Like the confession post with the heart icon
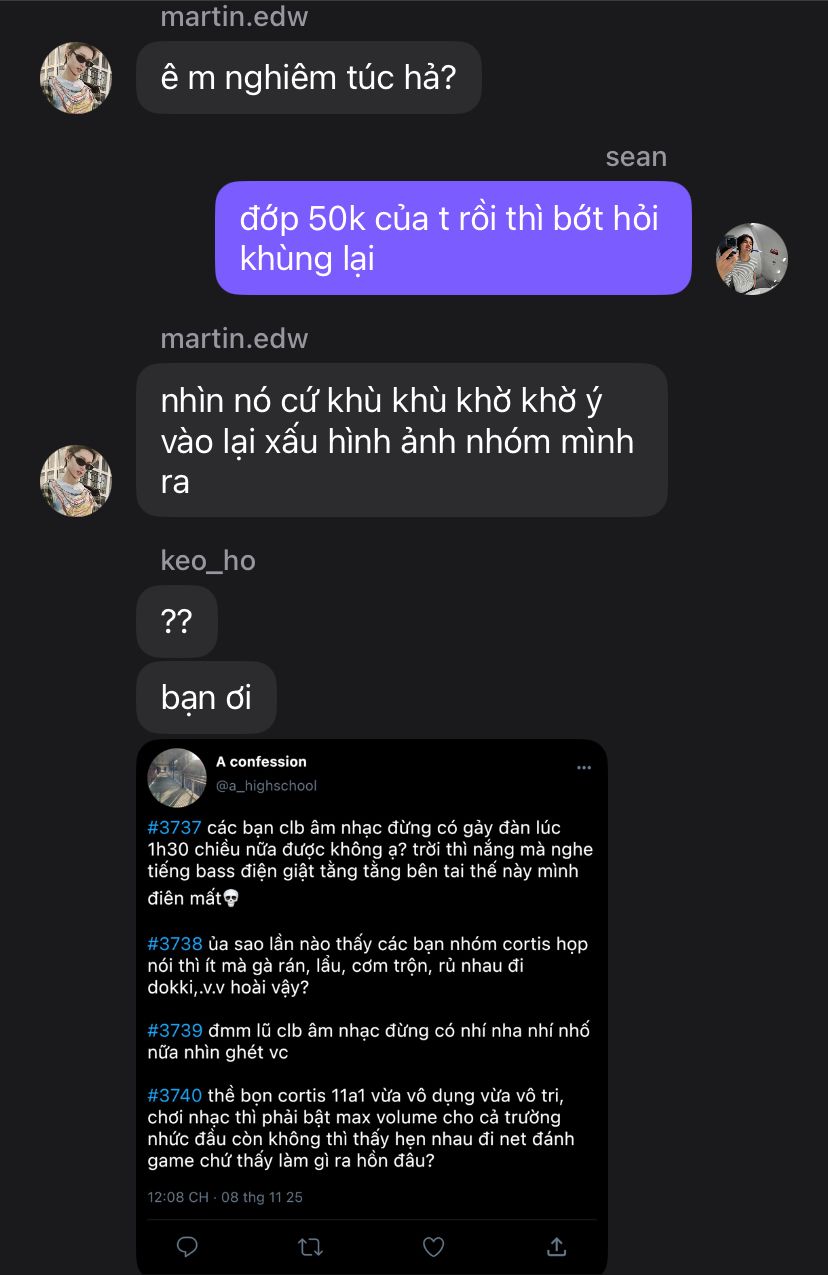 pyautogui.click(x=433, y=1246)
